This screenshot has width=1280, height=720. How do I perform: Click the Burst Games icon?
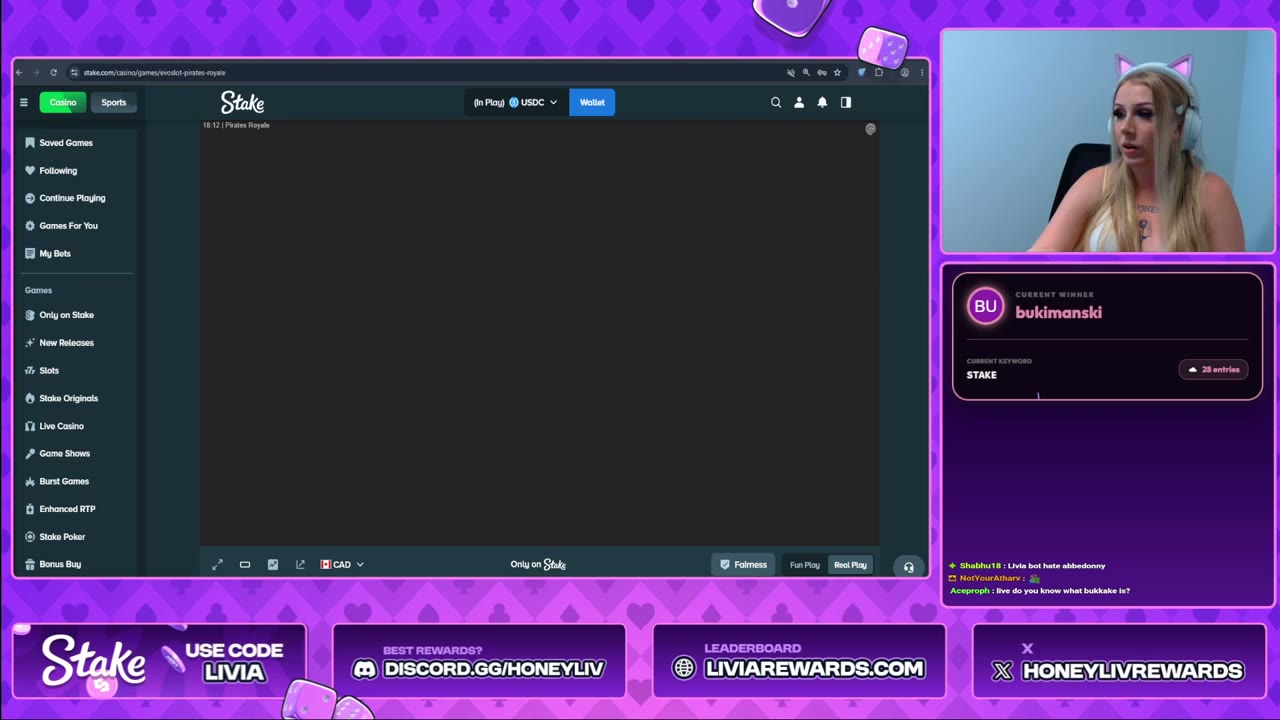[x=30, y=481]
